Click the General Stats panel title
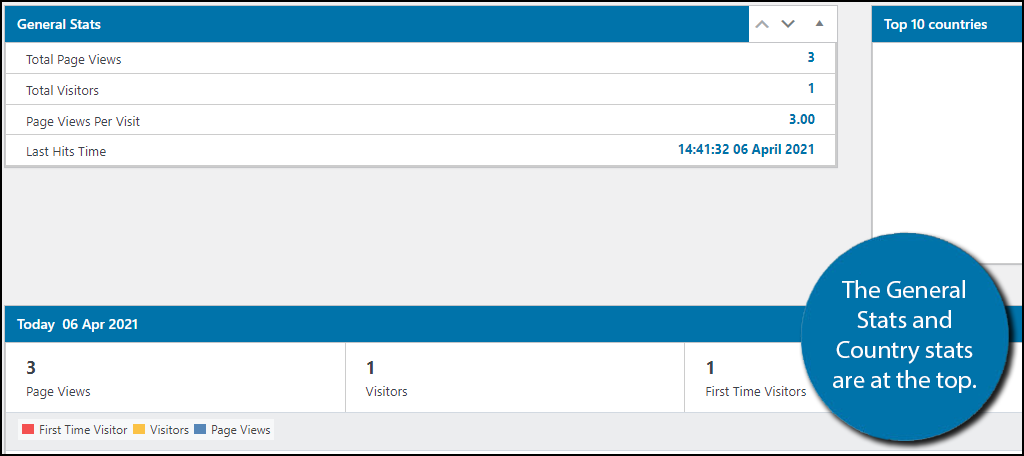 click(59, 24)
